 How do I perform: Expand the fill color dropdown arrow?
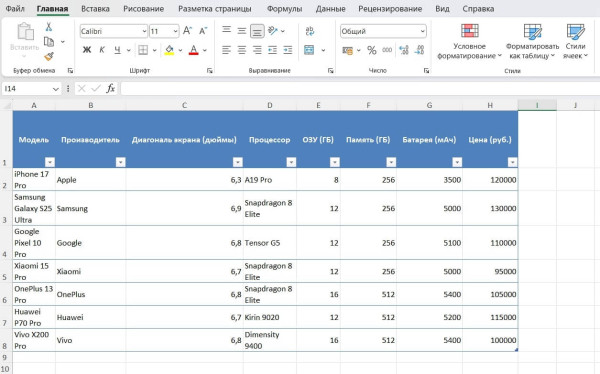(180, 50)
